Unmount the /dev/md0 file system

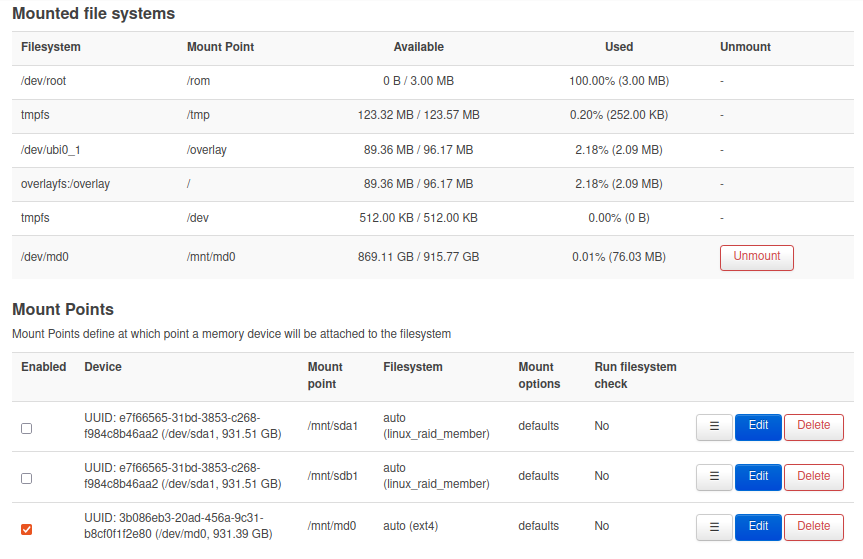(x=757, y=257)
